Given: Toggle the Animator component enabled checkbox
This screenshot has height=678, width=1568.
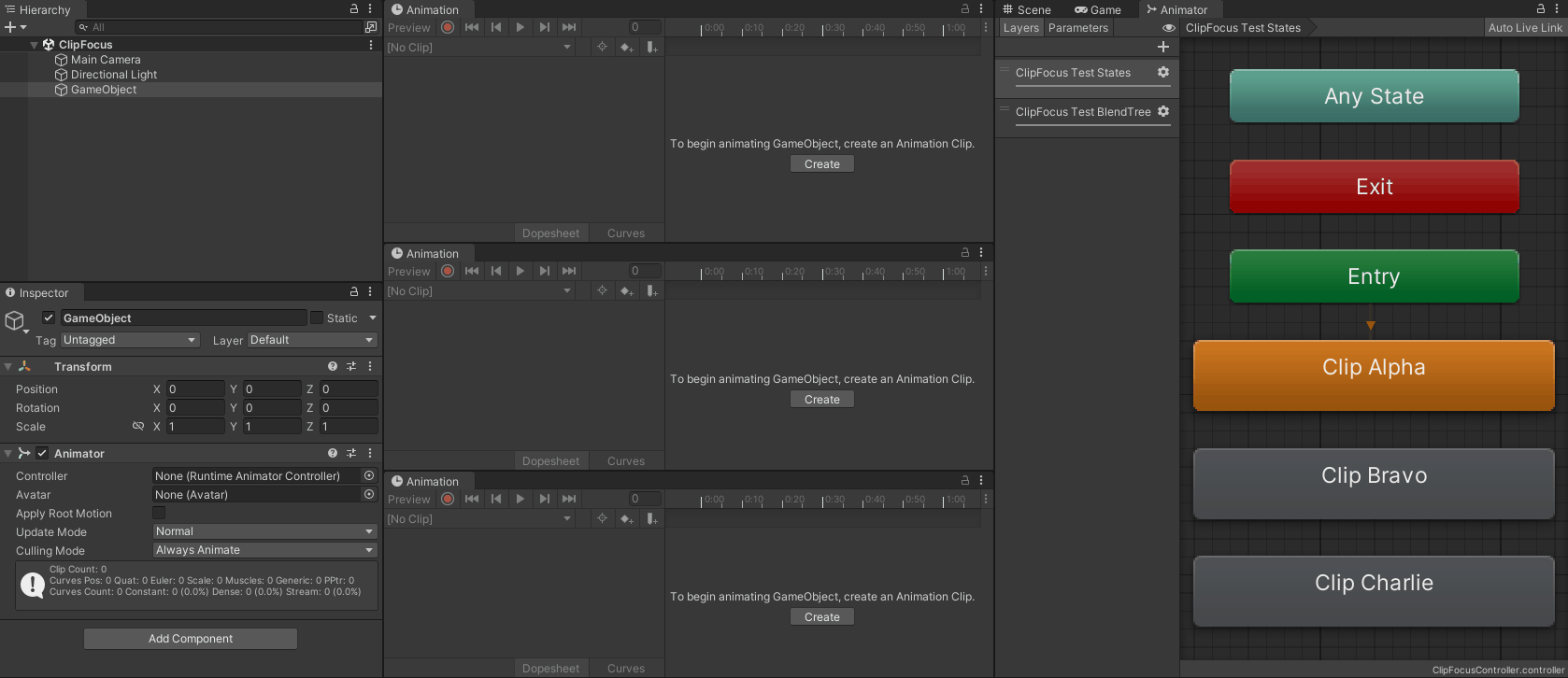Looking at the screenshot, I should [x=42, y=453].
